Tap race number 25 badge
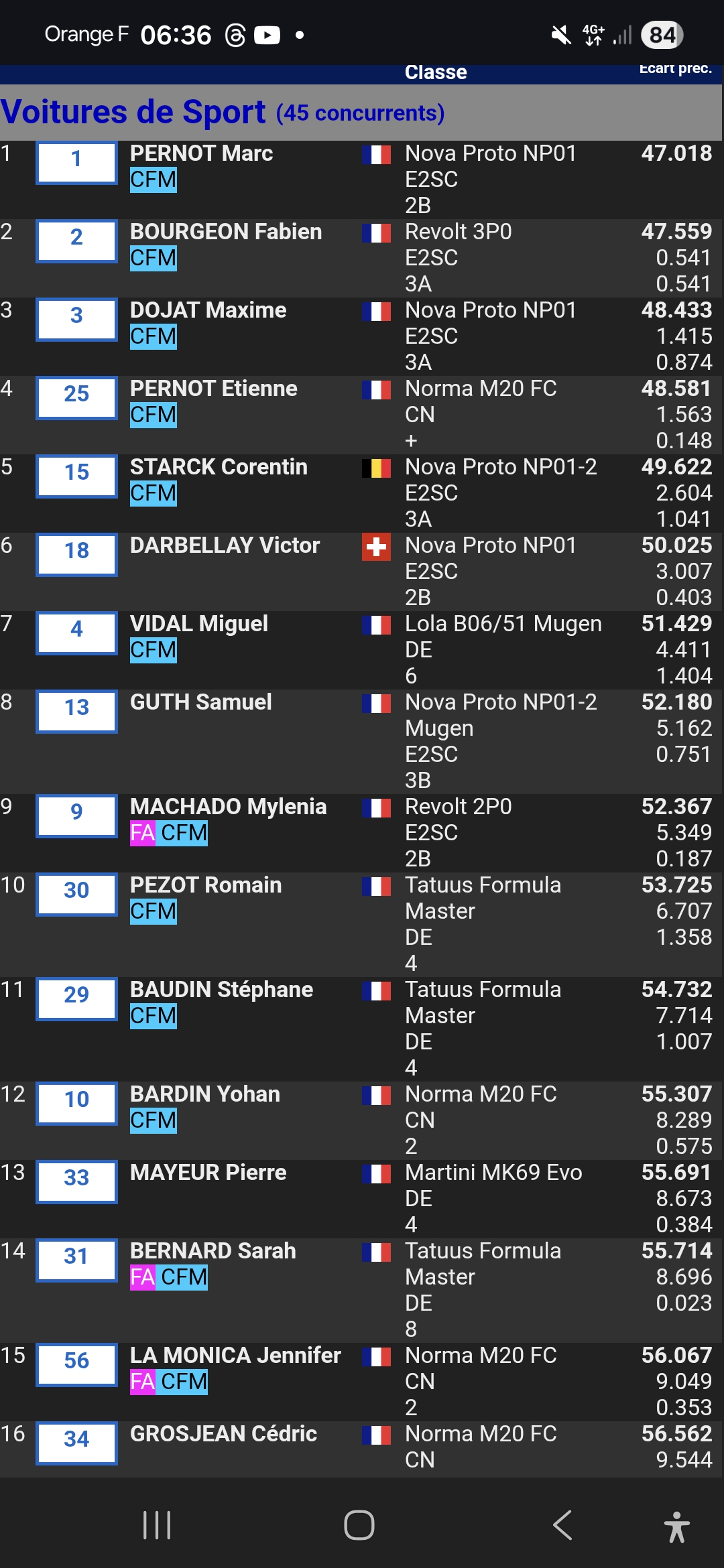724x1568 pixels. coord(76,394)
